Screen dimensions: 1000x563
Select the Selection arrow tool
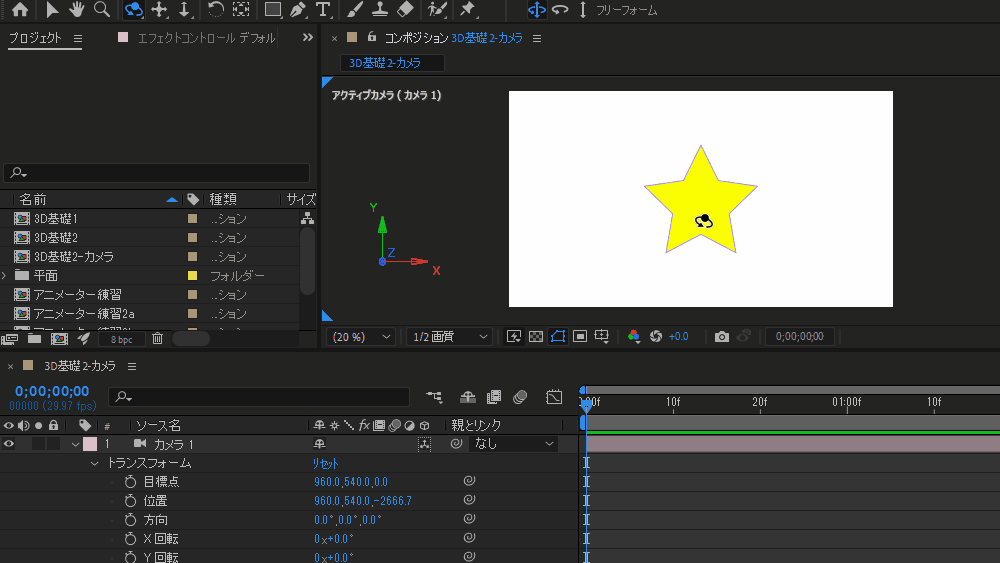click(x=52, y=10)
